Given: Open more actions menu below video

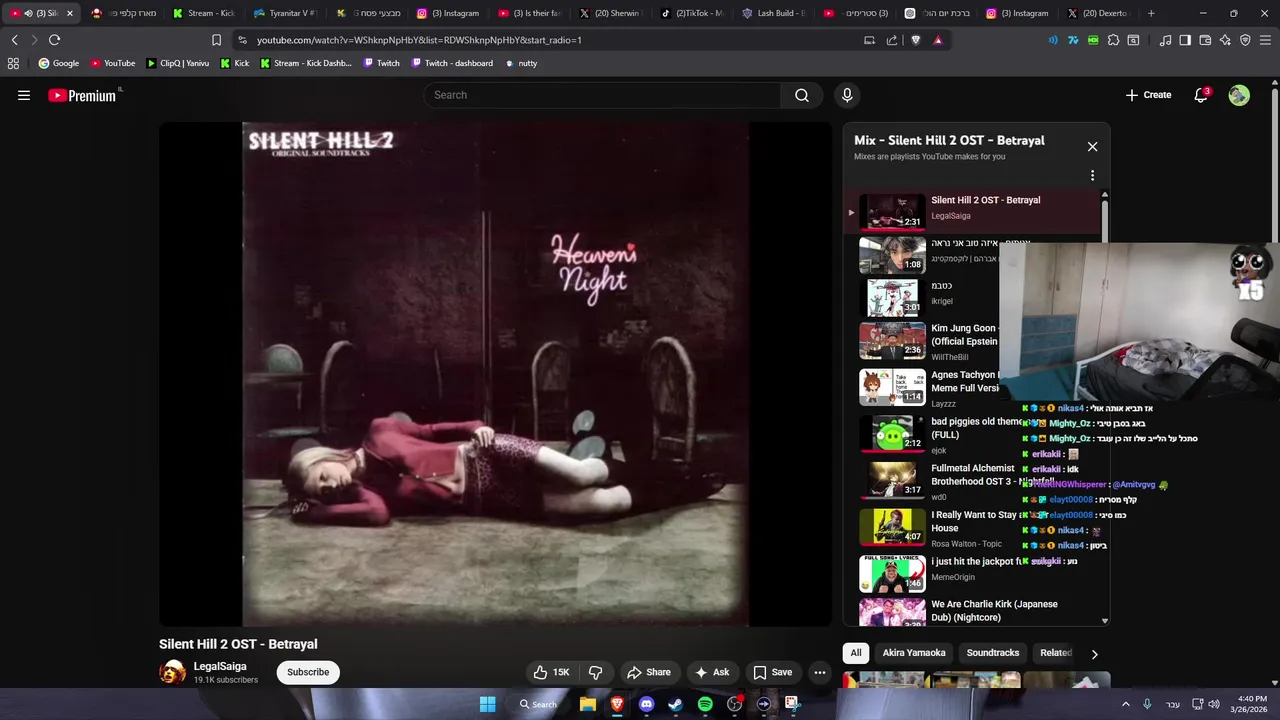Looking at the screenshot, I should [820, 672].
